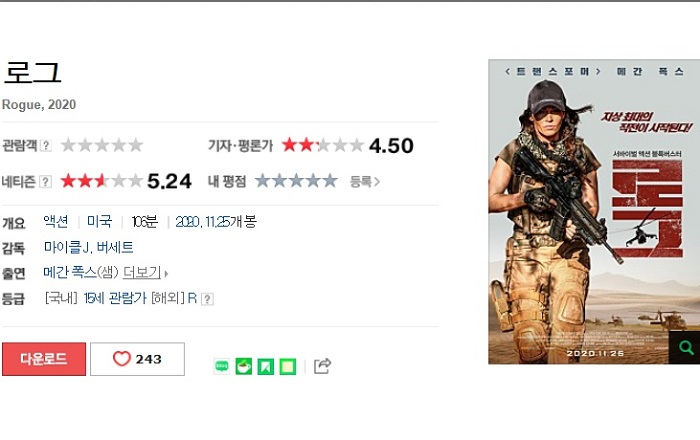Click the red 다운로드 button
The height and width of the screenshot is (440, 700).
pos(44,359)
